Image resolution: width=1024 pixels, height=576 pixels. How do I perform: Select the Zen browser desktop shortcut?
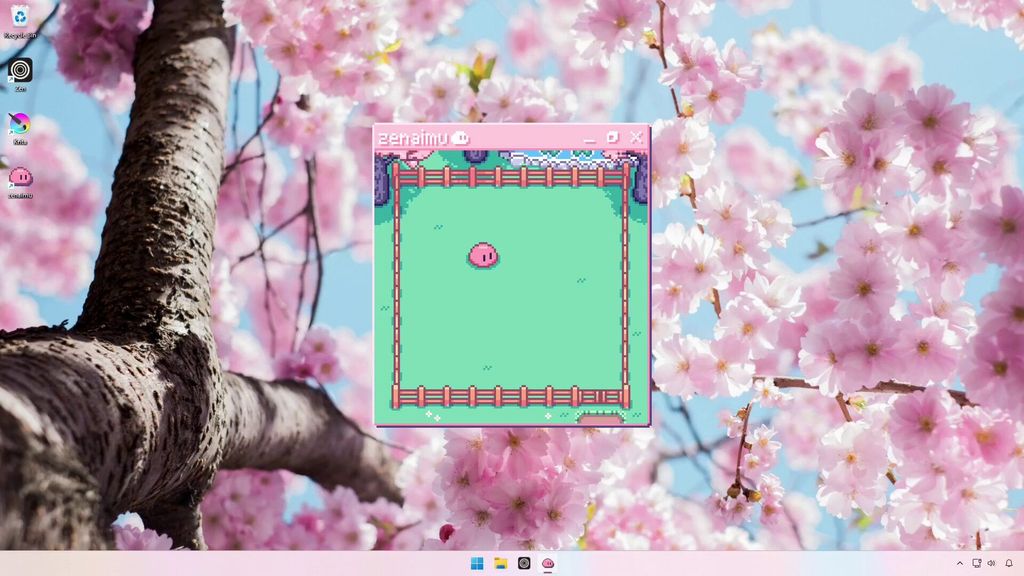point(20,75)
